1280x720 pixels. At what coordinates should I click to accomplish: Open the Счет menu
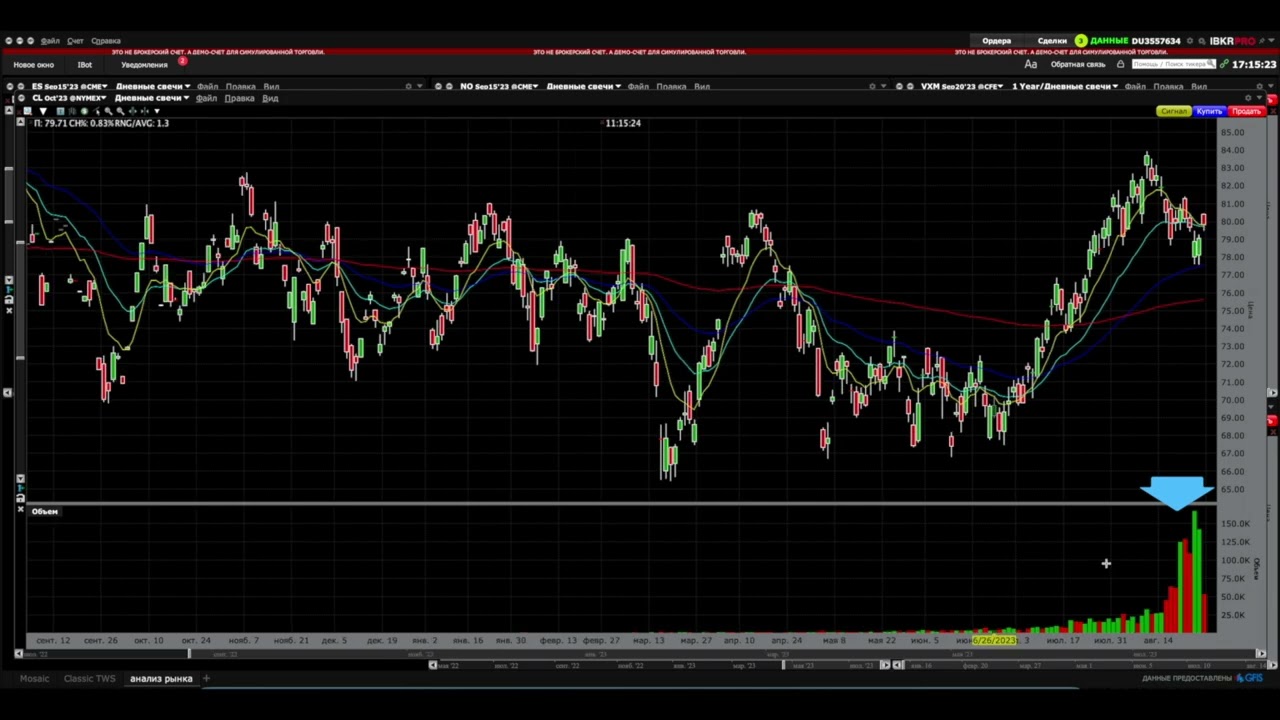tap(75, 41)
